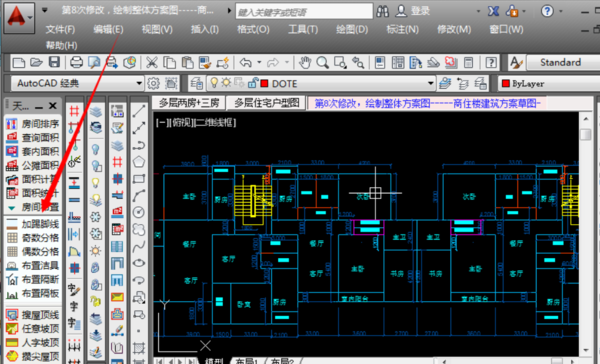Click the Undo arrow icon
The image size is (600, 364).
pos(246,62)
